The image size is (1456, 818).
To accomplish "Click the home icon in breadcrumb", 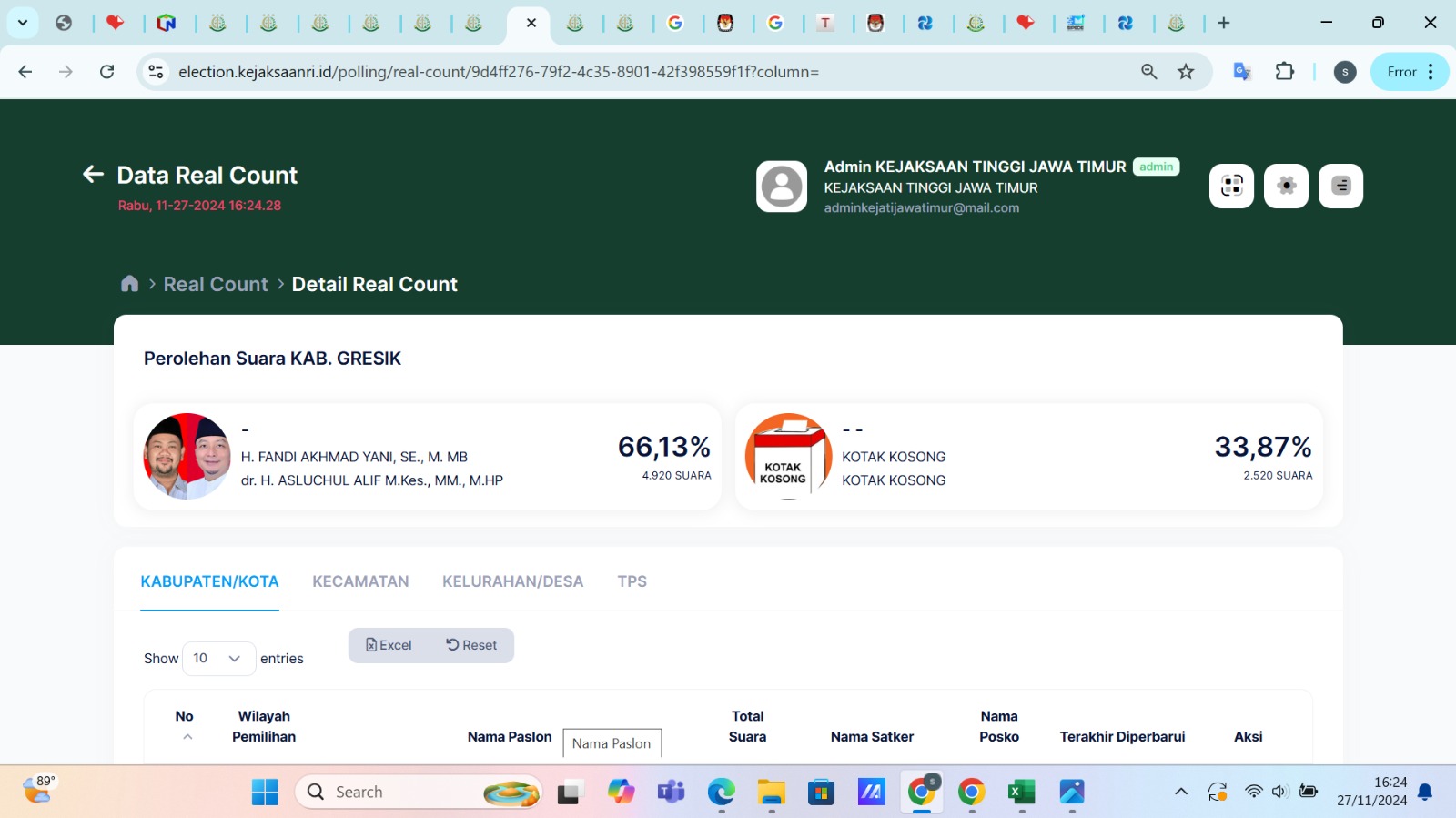I will pyautogui.click(x=129, y=284).
